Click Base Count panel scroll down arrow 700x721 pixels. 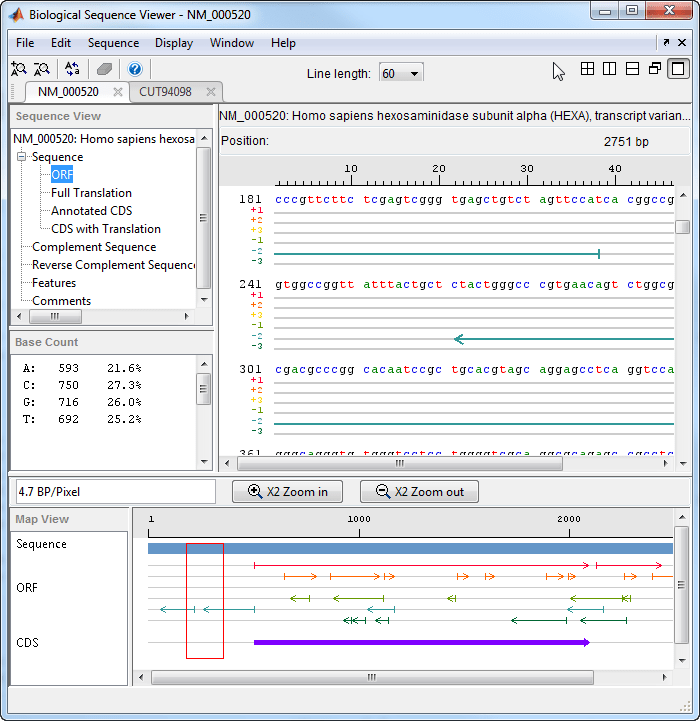[204, 462]
